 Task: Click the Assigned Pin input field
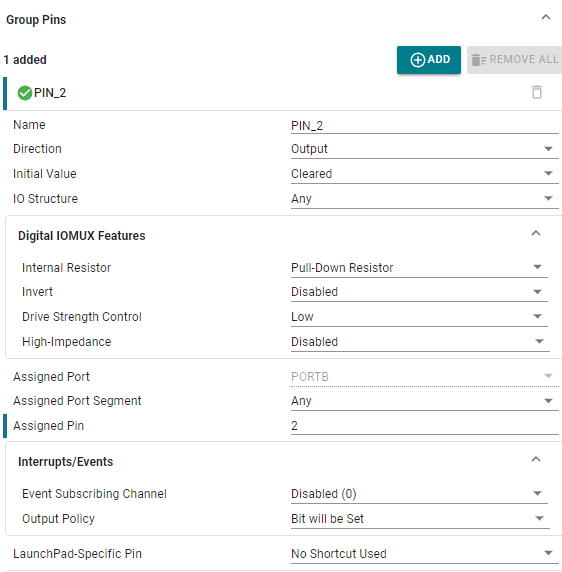coord(425,426)
